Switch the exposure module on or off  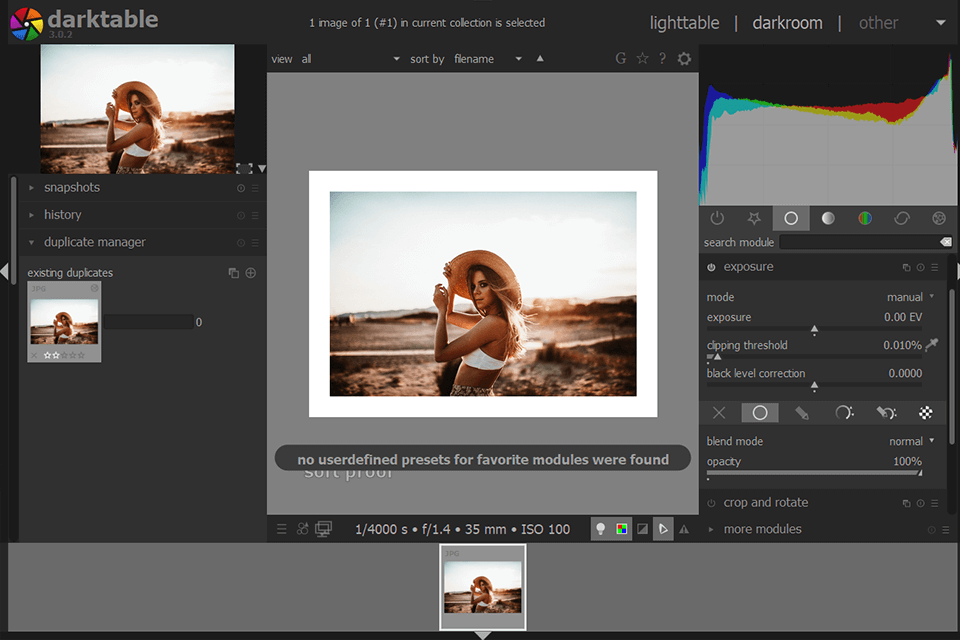click(x=711, y=267)
